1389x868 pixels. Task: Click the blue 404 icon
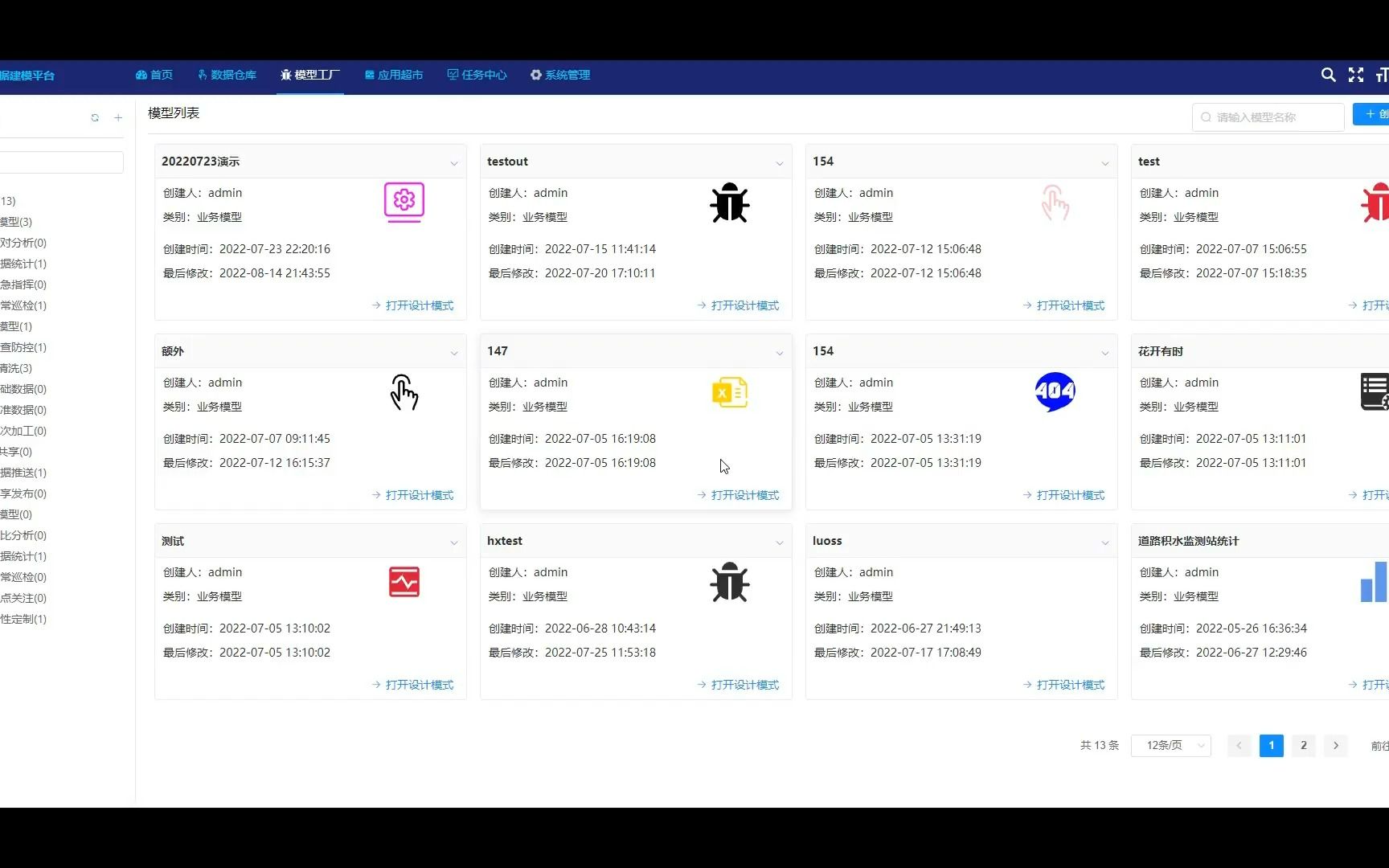coord(1055,392)
